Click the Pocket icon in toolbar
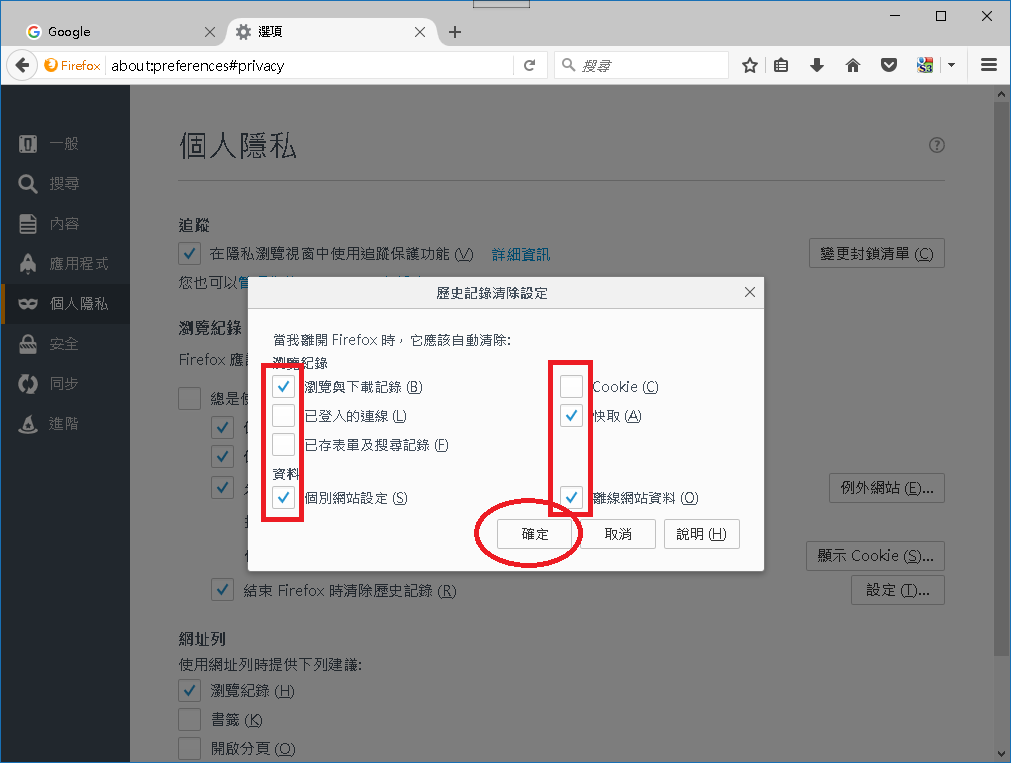Screen dimensions: 1011x763 [x=888, y=65]
